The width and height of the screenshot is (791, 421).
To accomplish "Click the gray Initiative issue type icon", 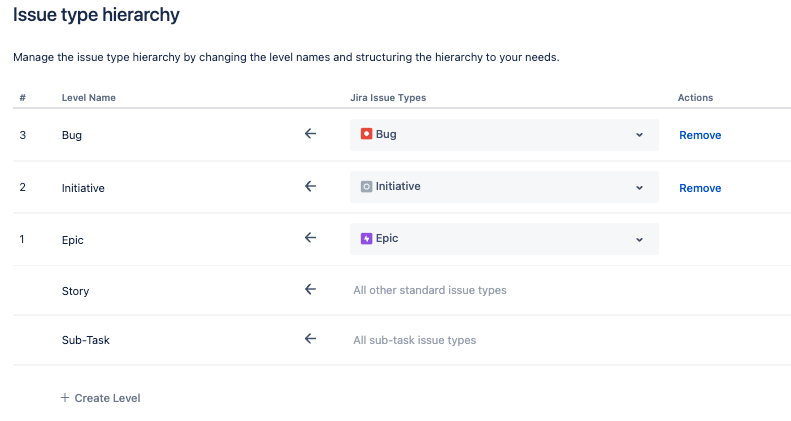I will (366, 187).
